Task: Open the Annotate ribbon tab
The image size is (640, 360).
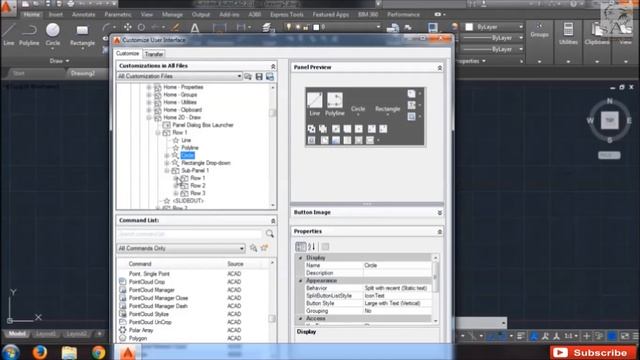Action: 83,14
